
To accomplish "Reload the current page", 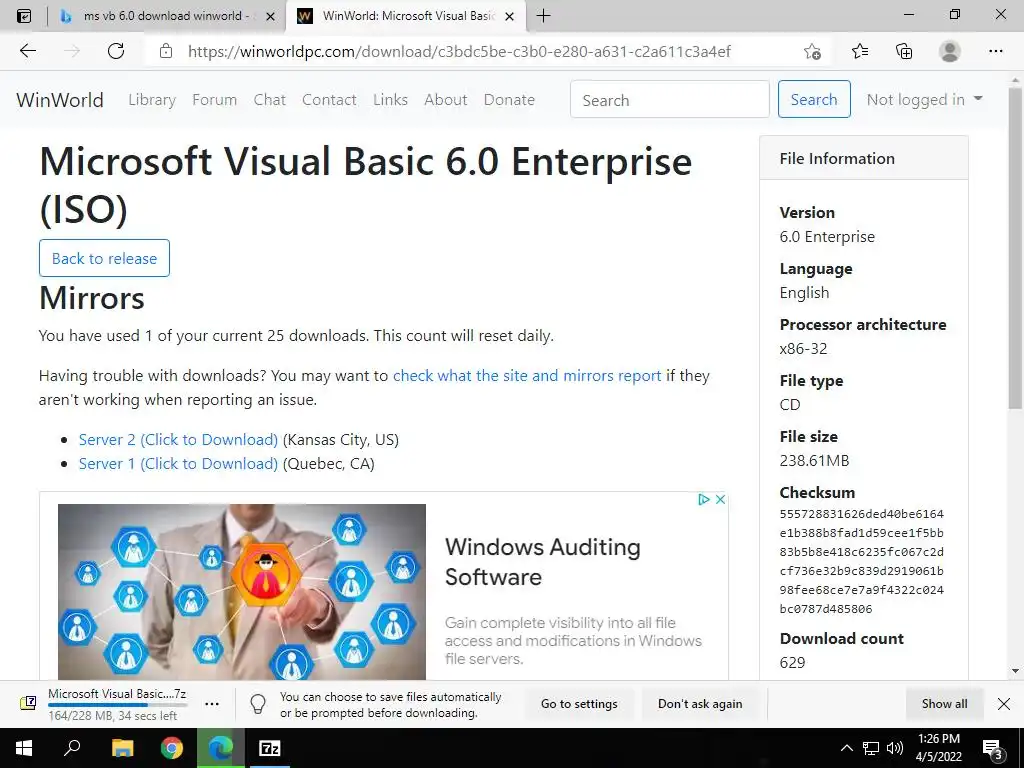I will click(x=116, y=51).
